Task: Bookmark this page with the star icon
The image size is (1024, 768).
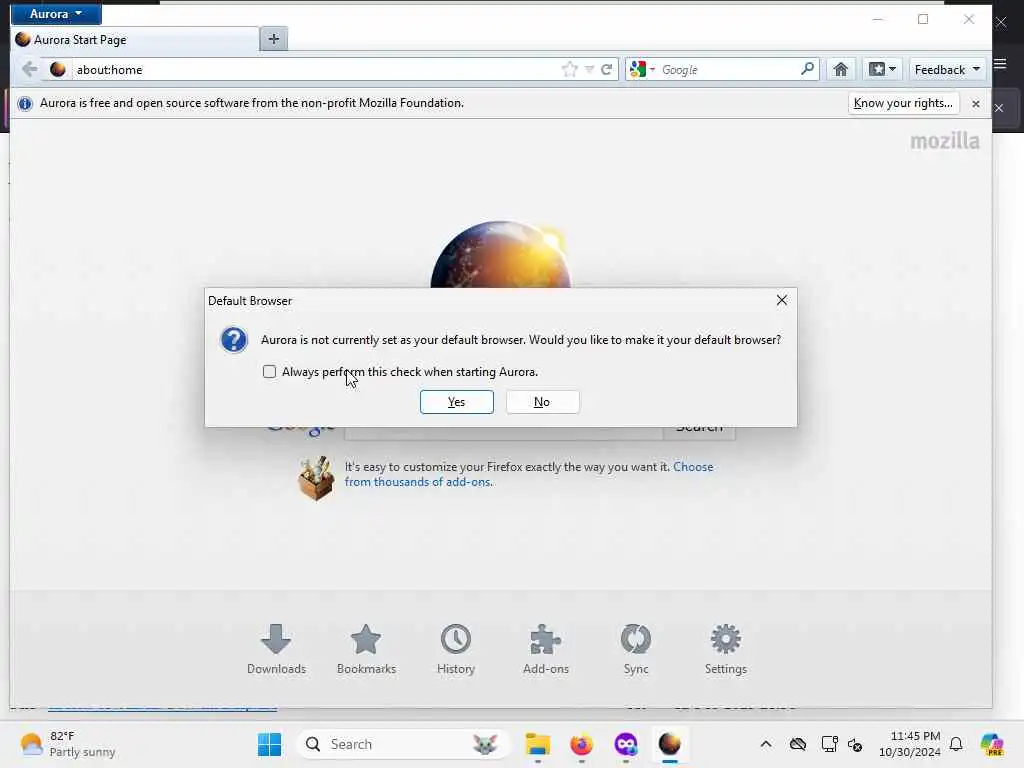Action: [569, 69]
